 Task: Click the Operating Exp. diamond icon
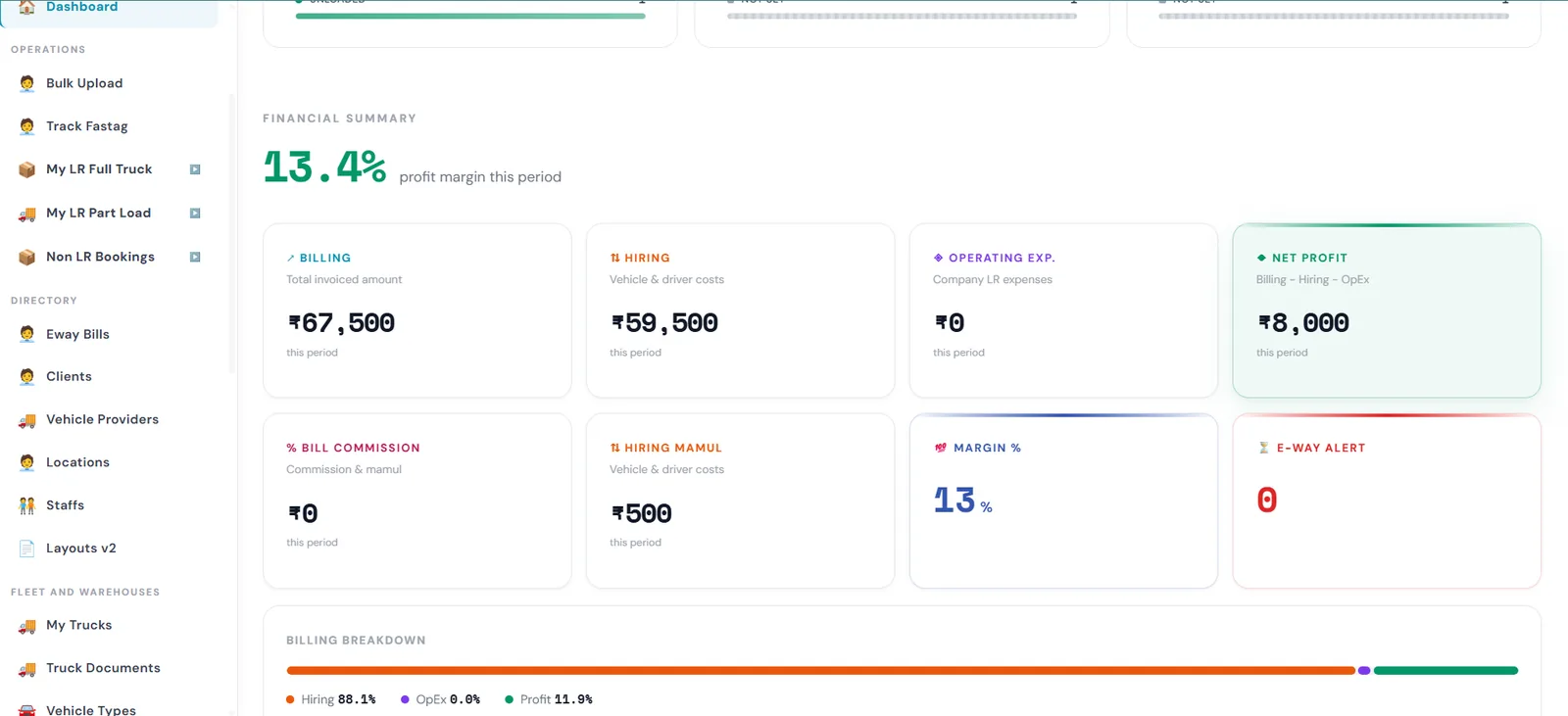[938, 258]
